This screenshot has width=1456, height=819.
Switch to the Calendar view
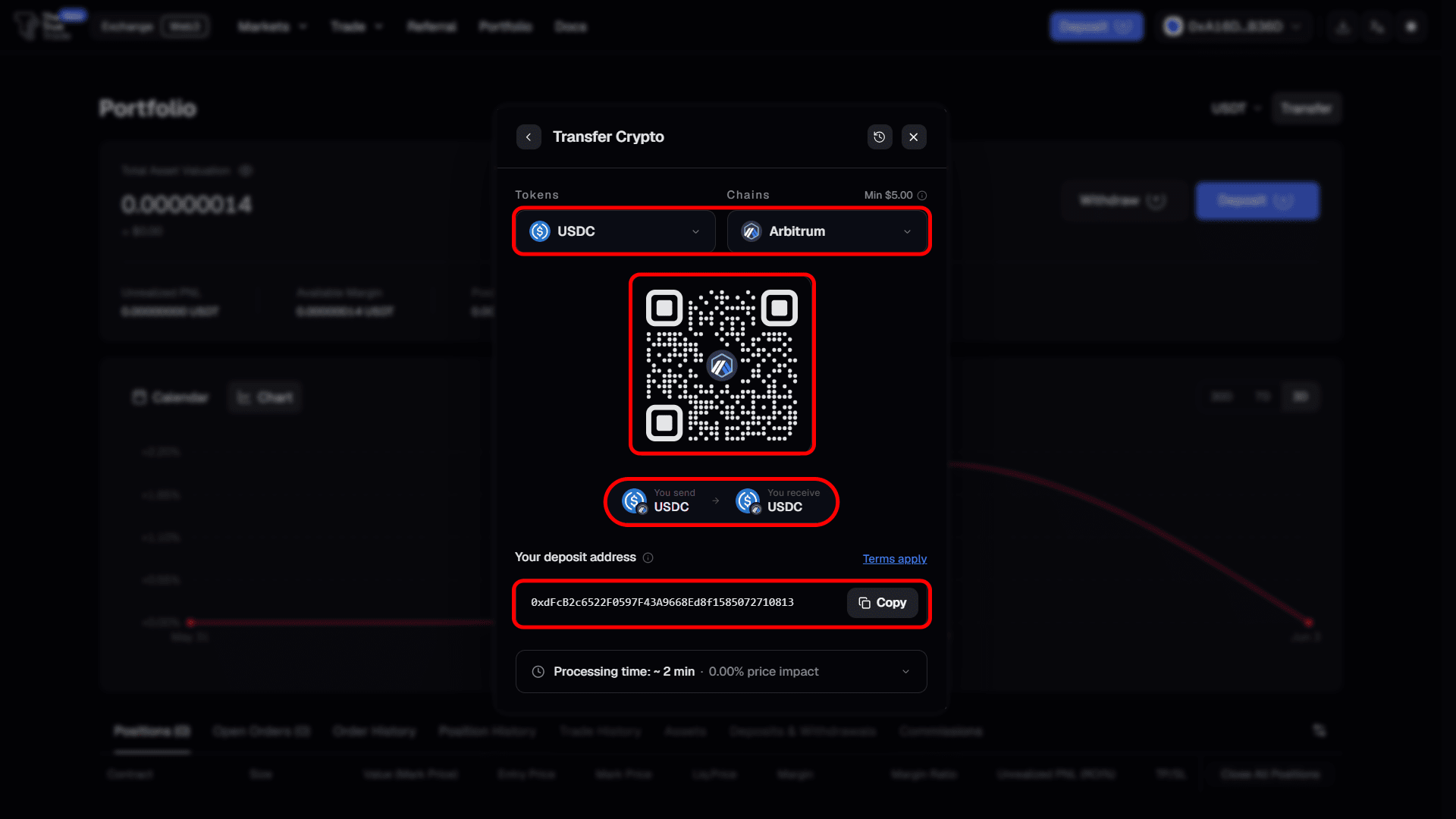(x=171, y=397)
